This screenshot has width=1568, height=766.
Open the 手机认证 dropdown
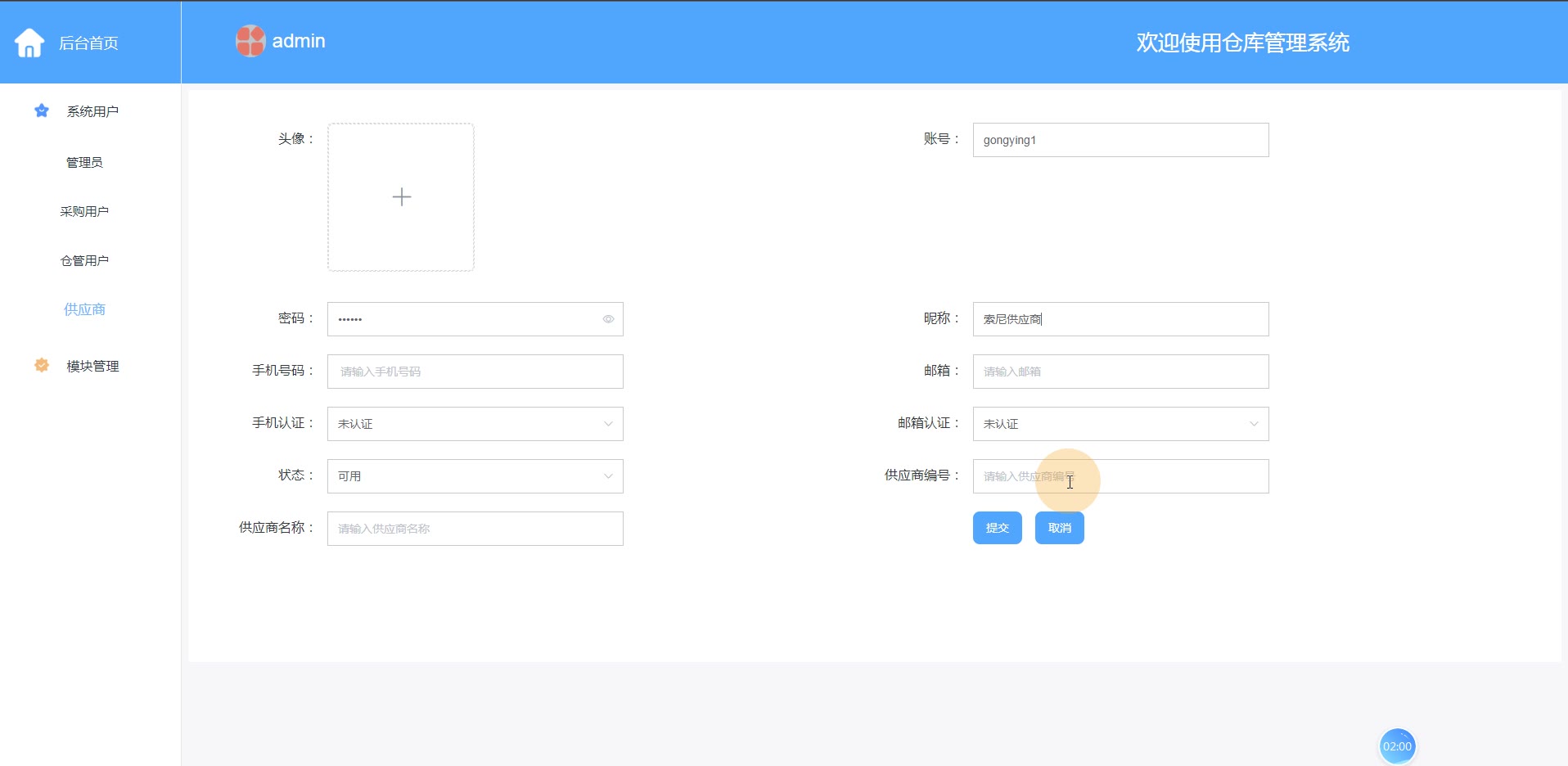[x=475, y=424]
